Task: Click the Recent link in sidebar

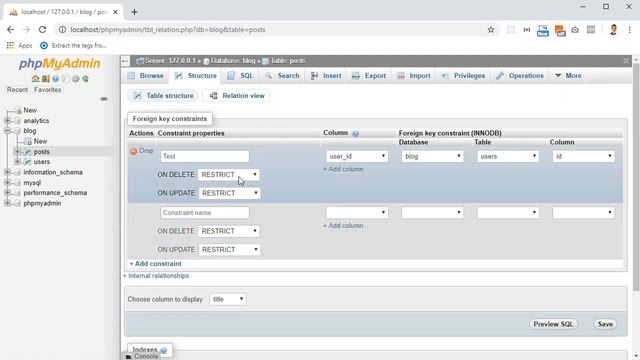Action: tap(17, 90)
